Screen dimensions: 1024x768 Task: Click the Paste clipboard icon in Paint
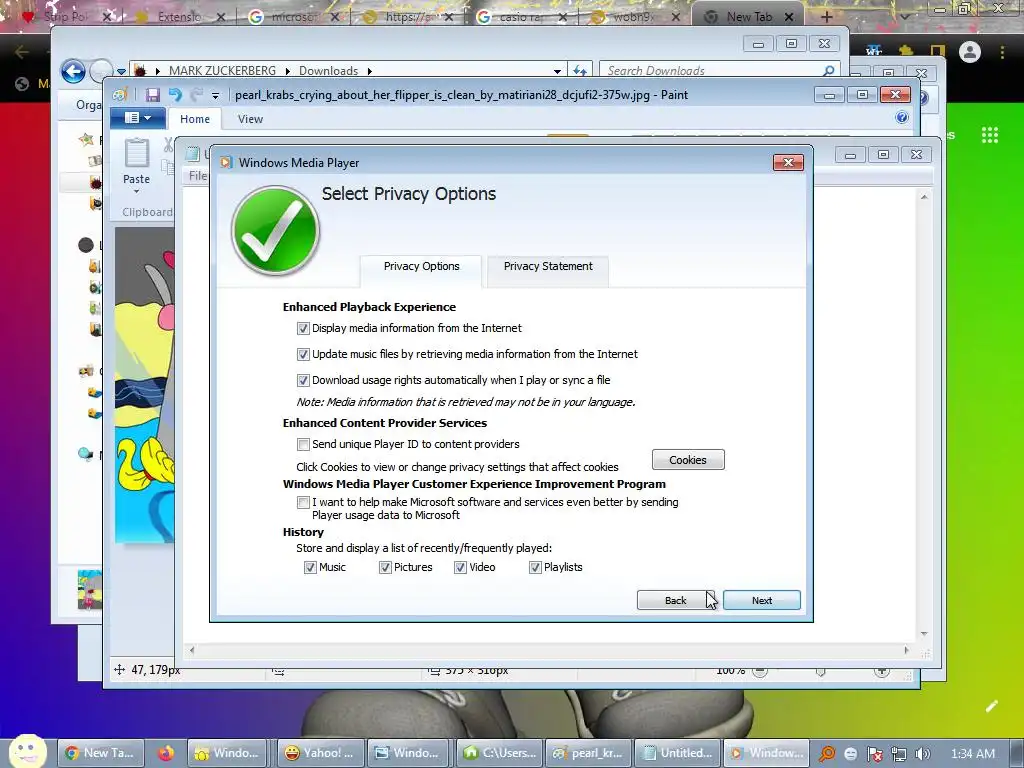coord(136,152)
